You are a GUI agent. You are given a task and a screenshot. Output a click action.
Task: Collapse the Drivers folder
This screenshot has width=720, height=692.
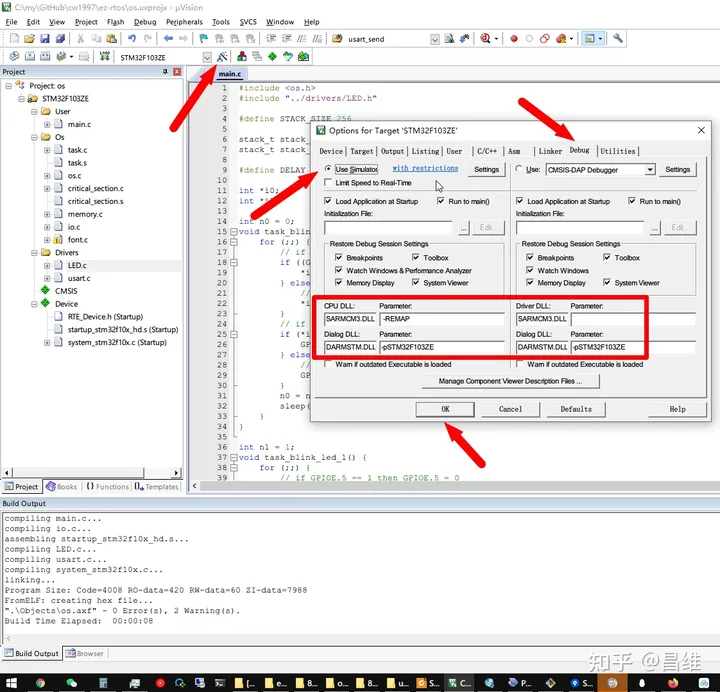tap(34, 253)
